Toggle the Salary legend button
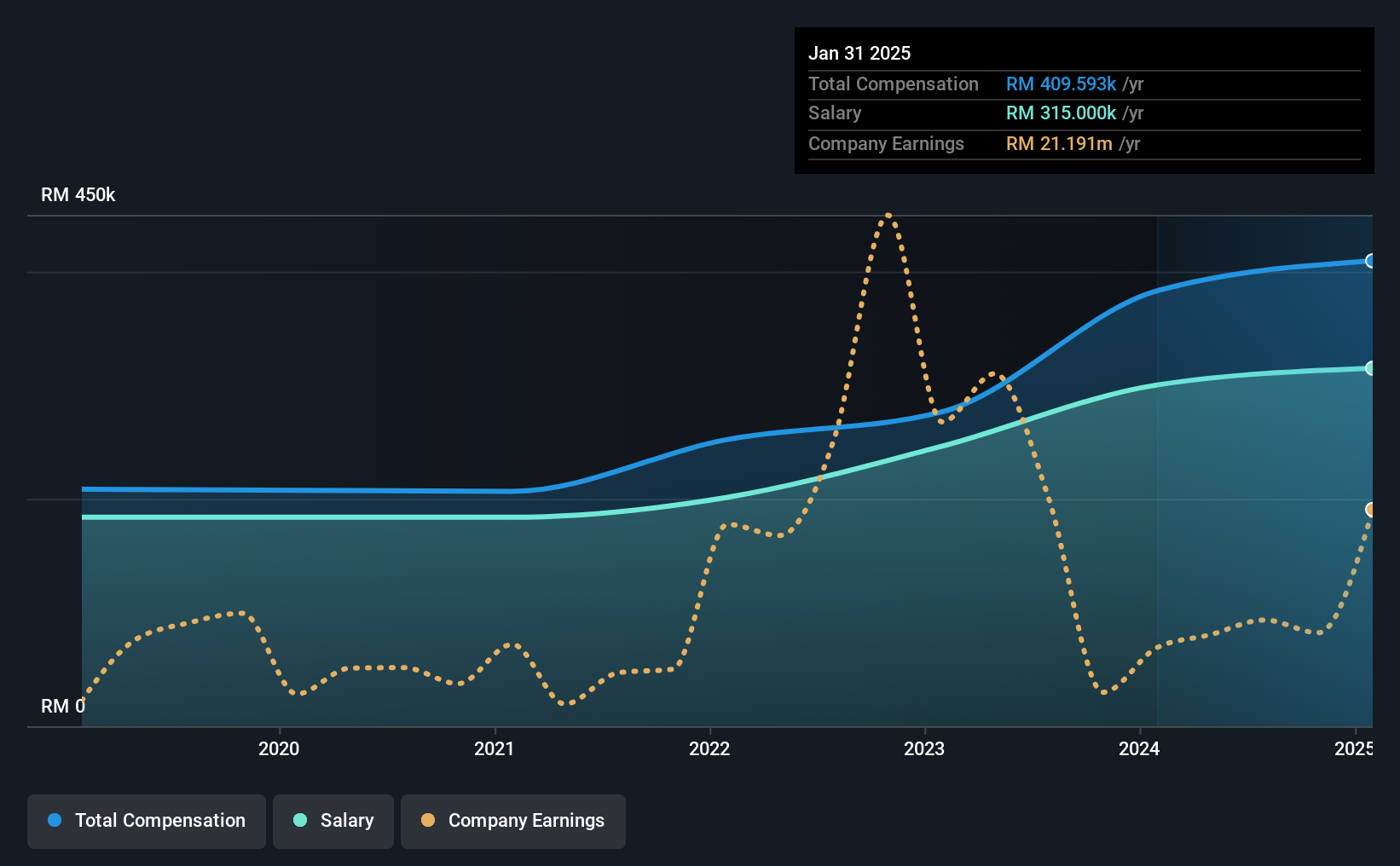Screen dimensions: 1400x866 point(333,821)
